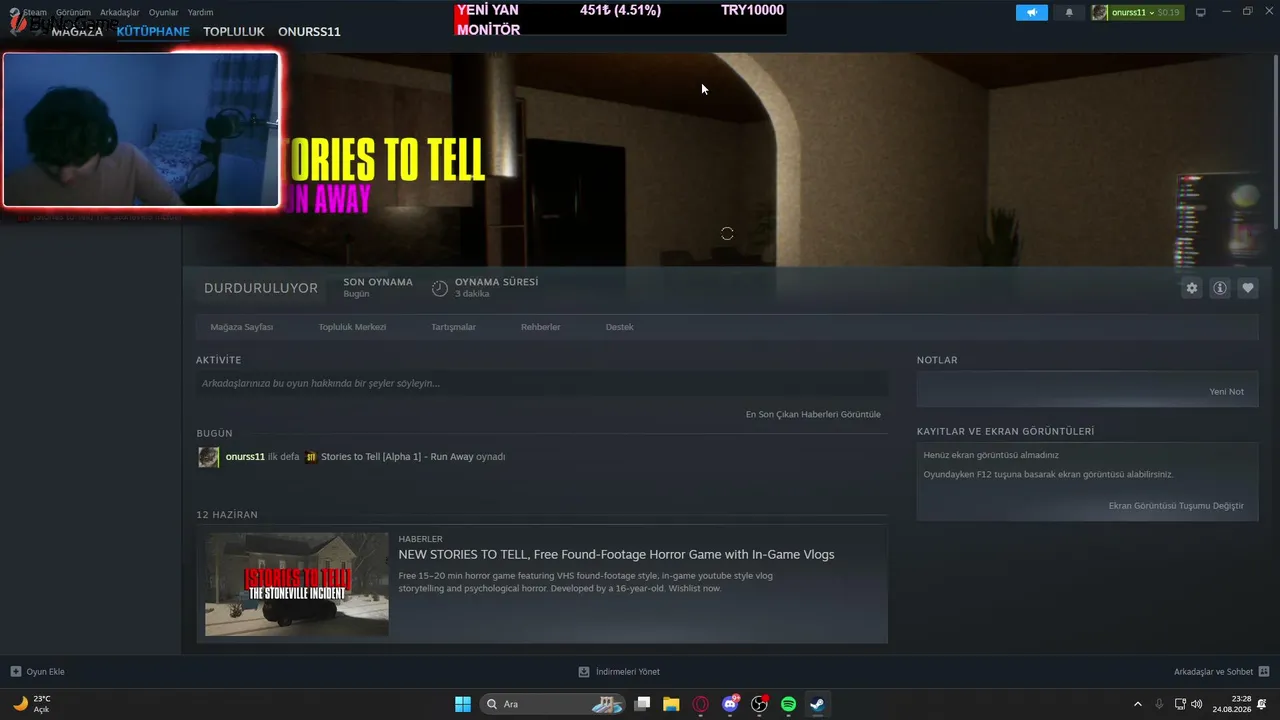
Task: Open the network tray icon
Action: tap(1180, 704)
